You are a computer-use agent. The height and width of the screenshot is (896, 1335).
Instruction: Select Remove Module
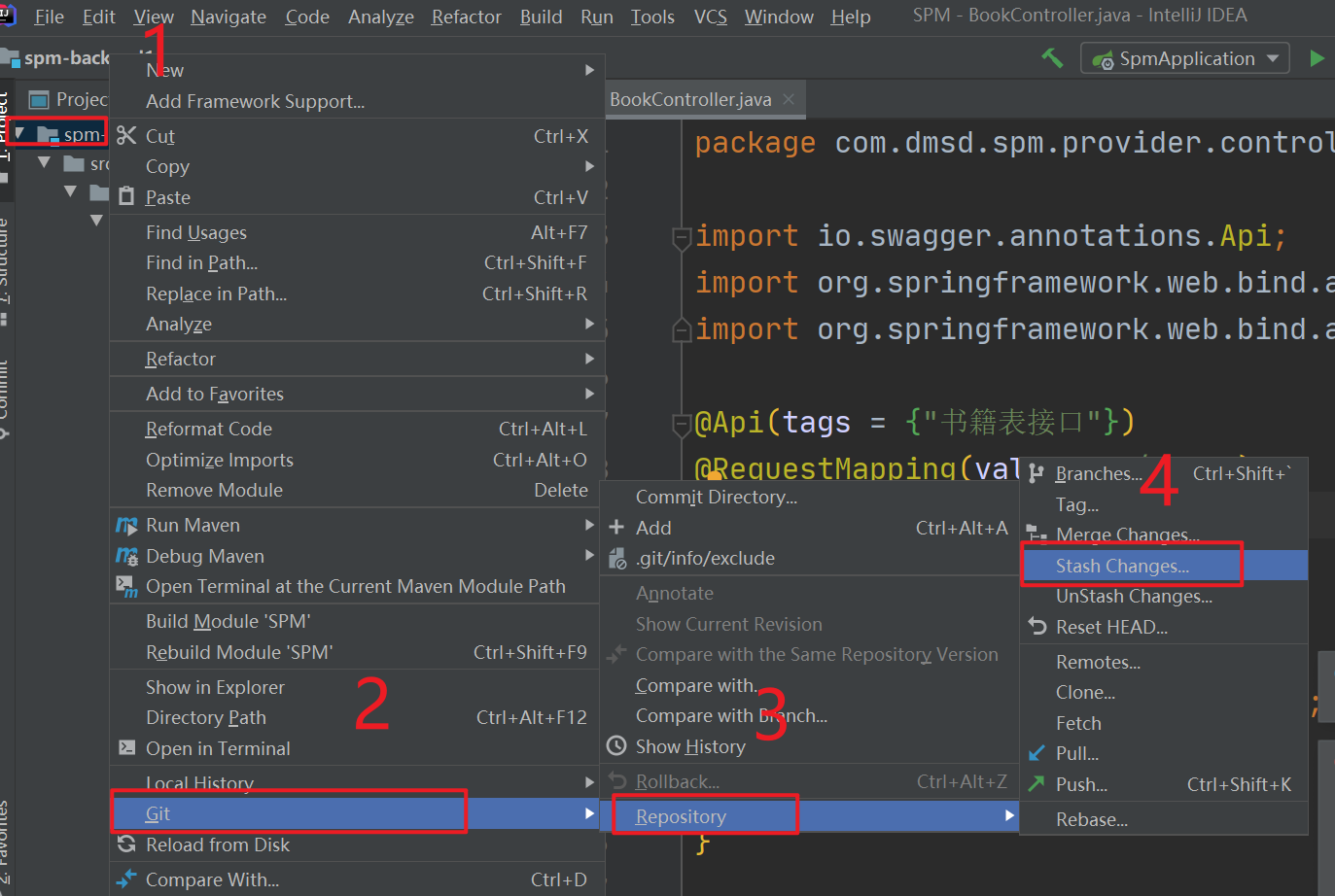(x=357, y=490)
